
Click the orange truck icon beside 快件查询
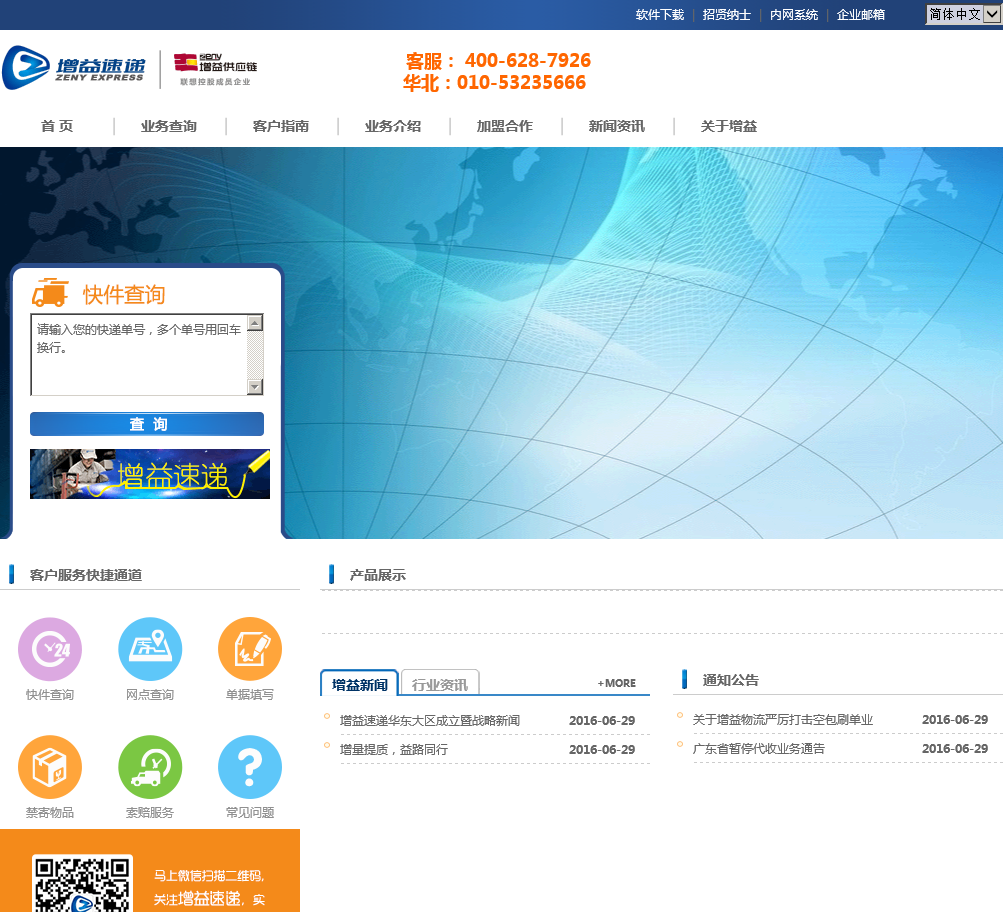pos(51,293)
